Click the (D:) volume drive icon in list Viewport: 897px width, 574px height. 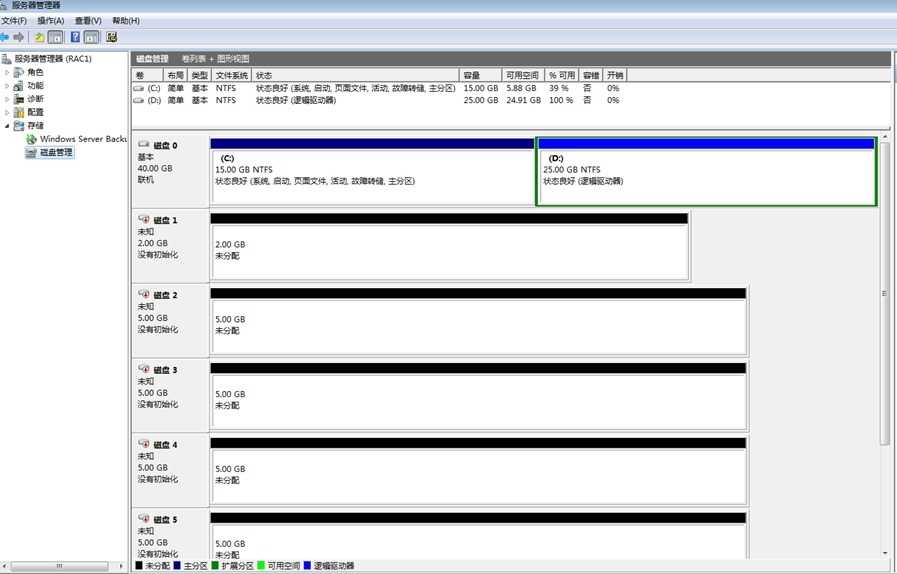(138, 100)
